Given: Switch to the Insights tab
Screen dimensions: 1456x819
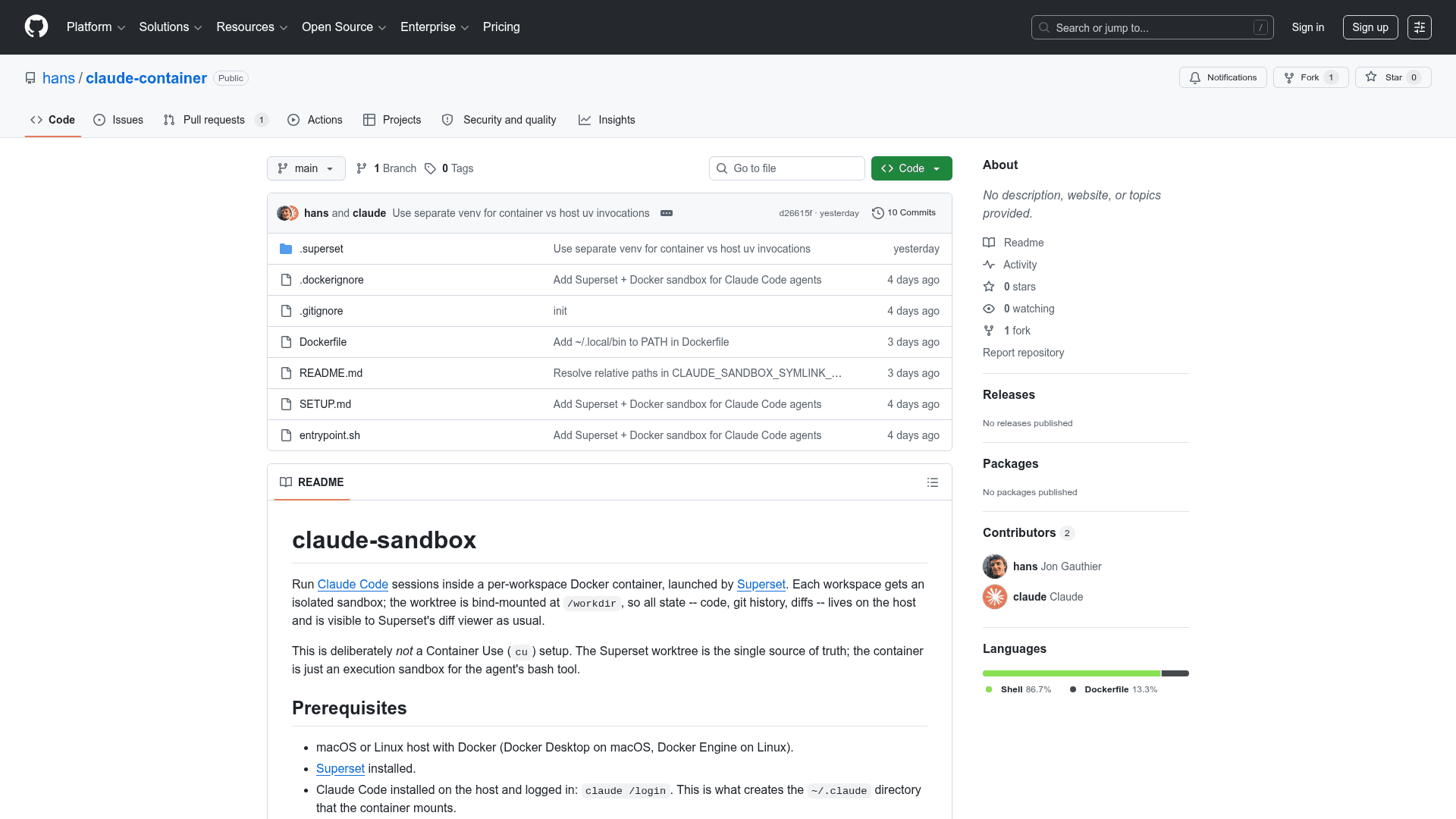Looking at the screenshot, I should pos(607,120).
